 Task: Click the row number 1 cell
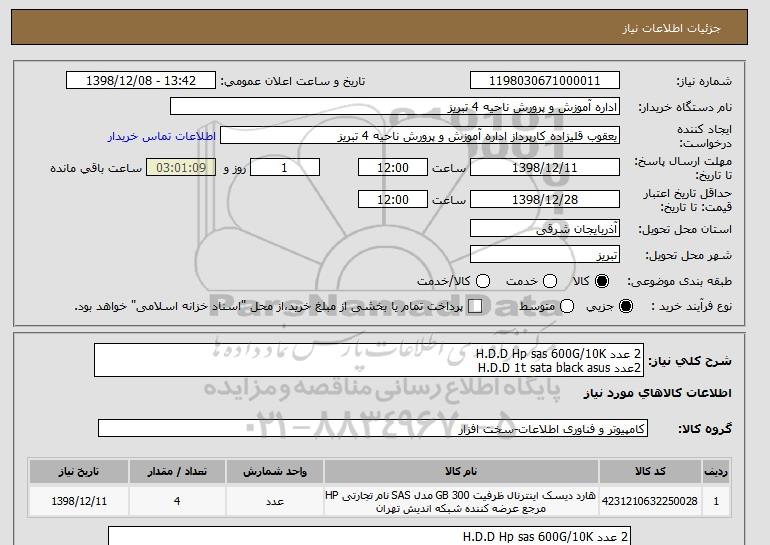click(716, 501)
